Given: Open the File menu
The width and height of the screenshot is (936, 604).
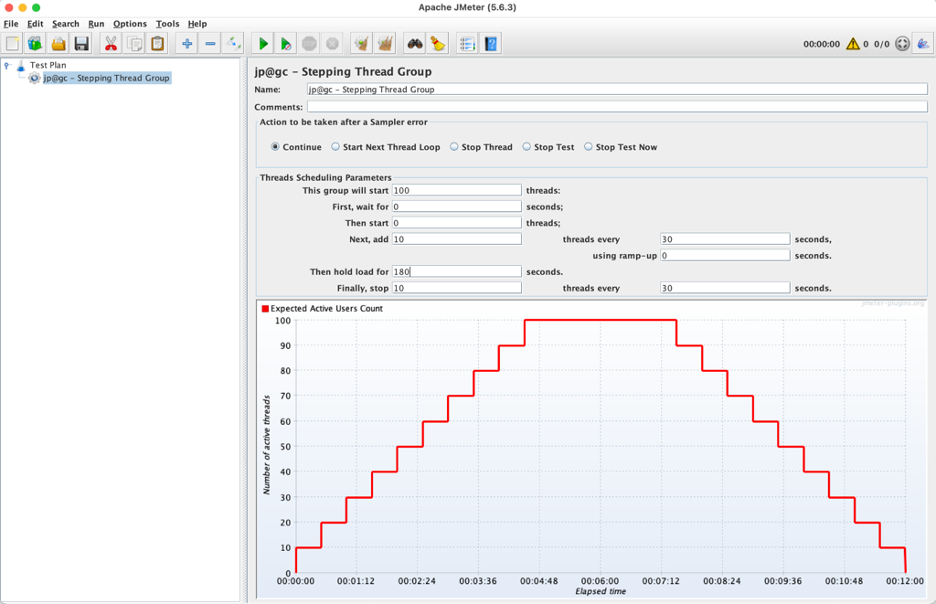Looking at the screenshot, I should coord(11,24).
